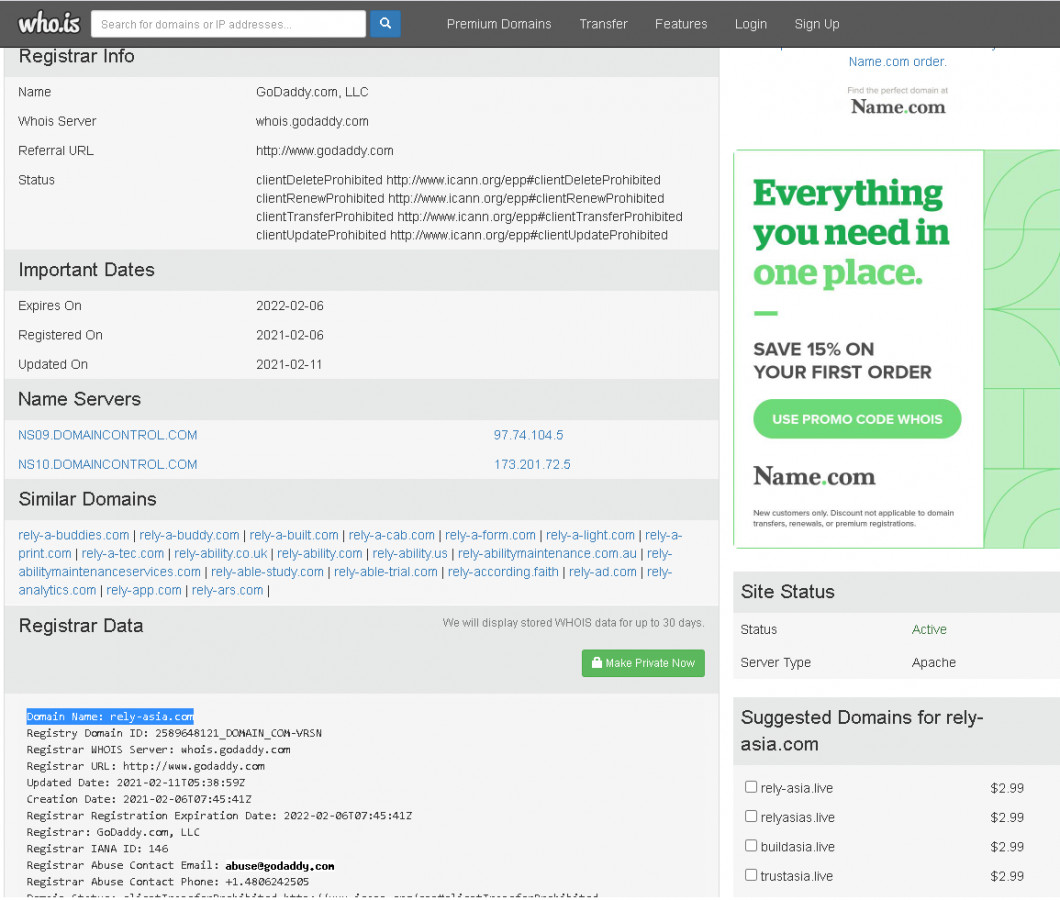Click the small Name.com logo under Find the perfect domain
The height and width of the screenshot is (900, 1060).
(x=898, y=107)
